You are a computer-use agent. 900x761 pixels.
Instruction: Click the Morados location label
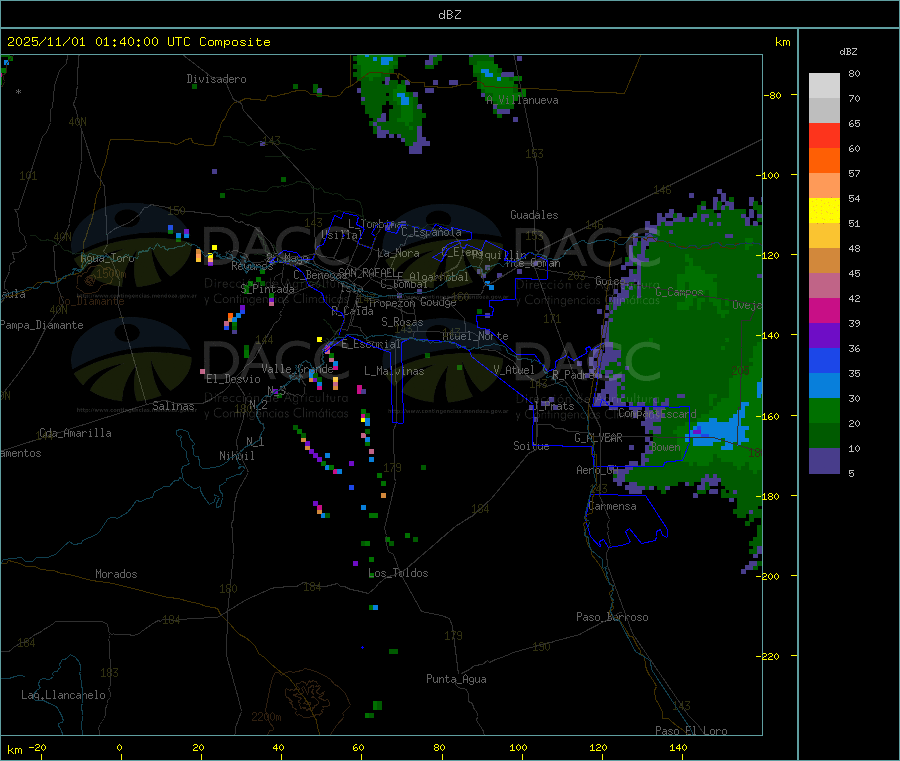(116, 574)
